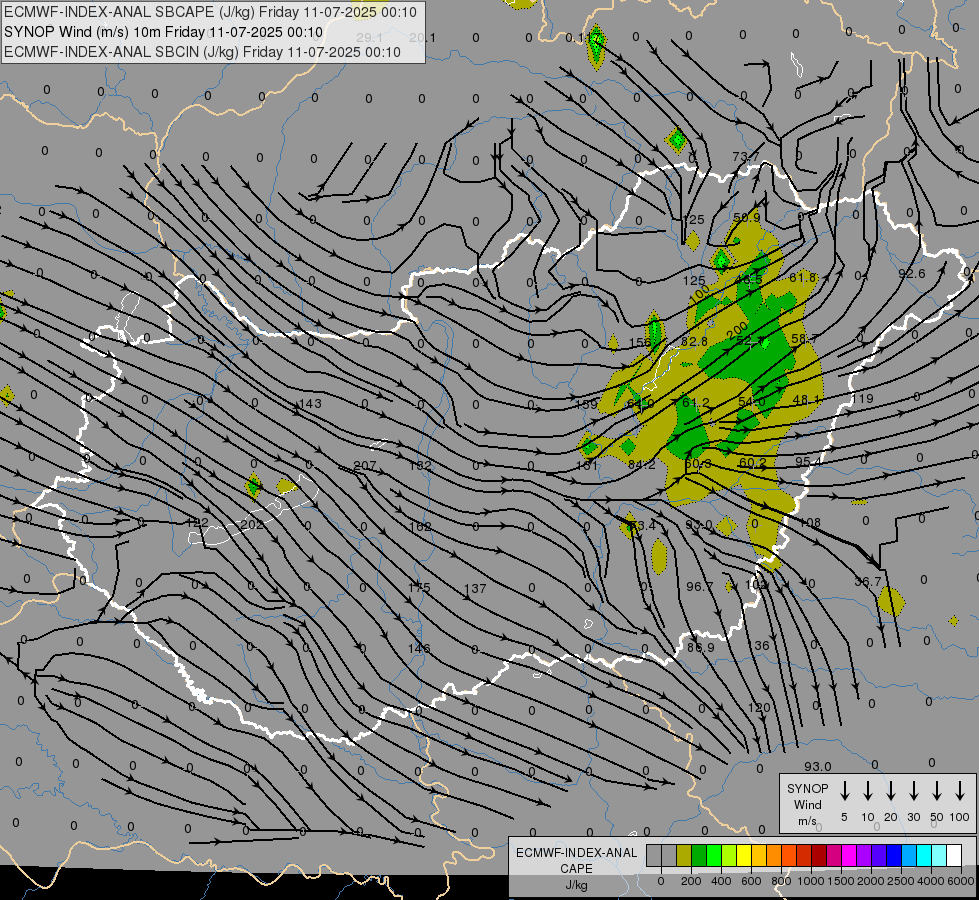Click the wind arrow above the 100 m/s label
979x900 pixels.
[960, 791]
